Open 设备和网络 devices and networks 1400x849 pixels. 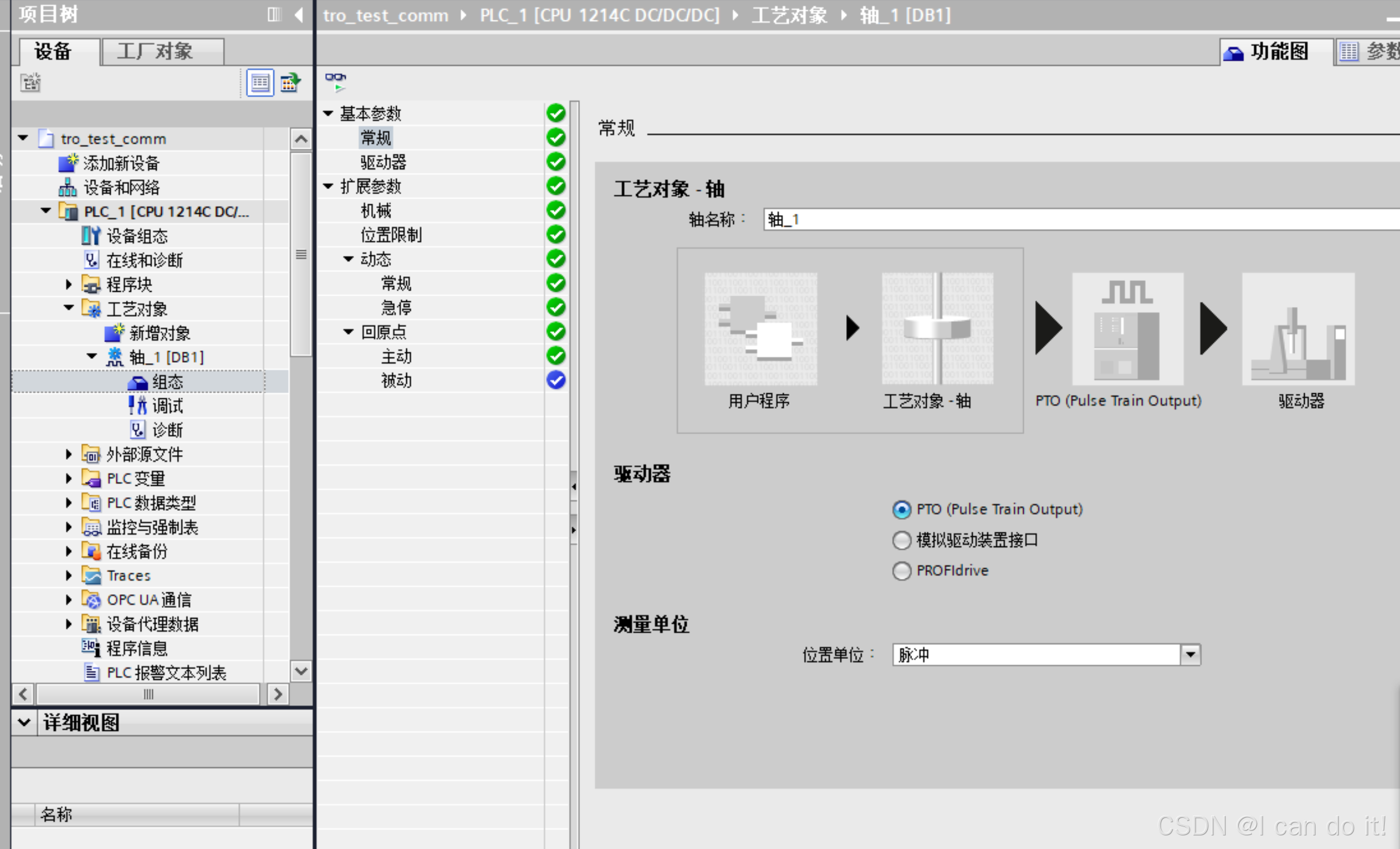tap(121, 187)
